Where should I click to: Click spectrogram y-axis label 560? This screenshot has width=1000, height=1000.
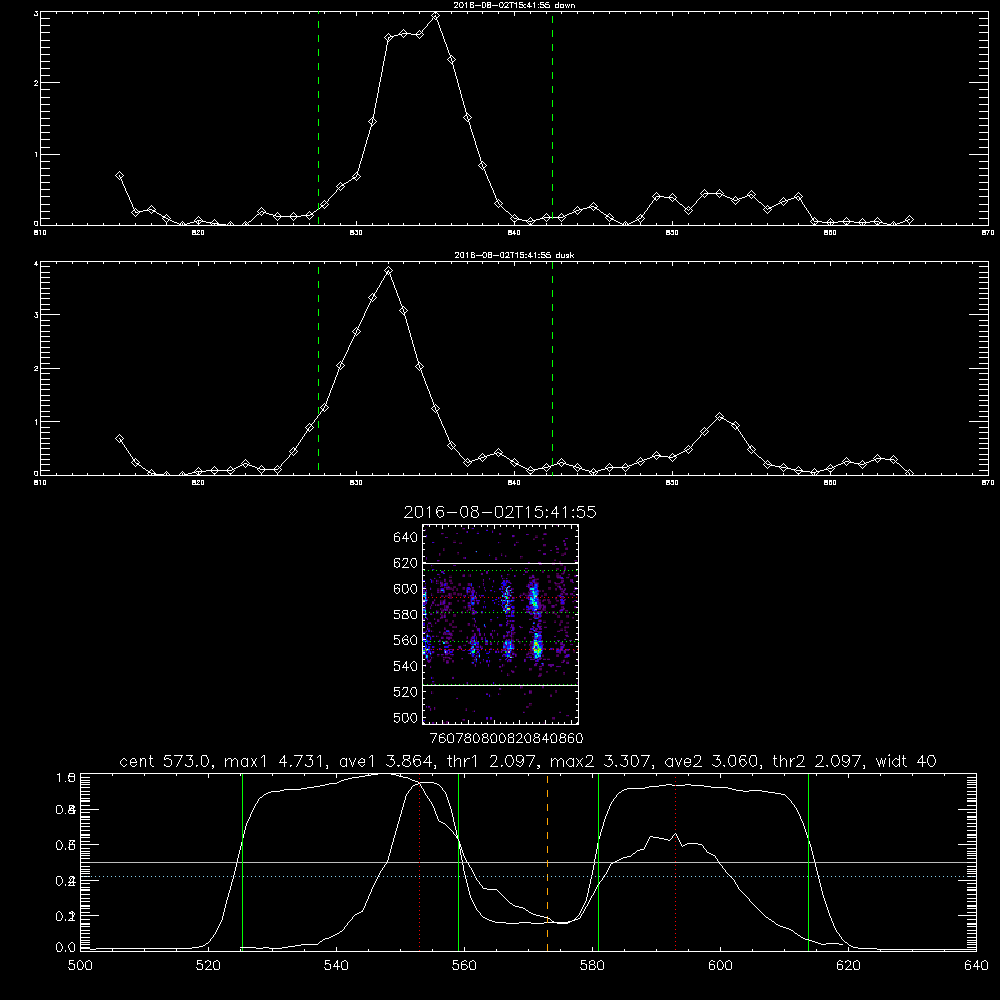(406, 640)
